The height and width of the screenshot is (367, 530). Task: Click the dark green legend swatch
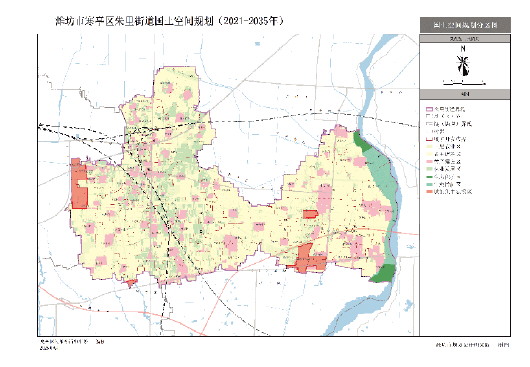[429, 177]
